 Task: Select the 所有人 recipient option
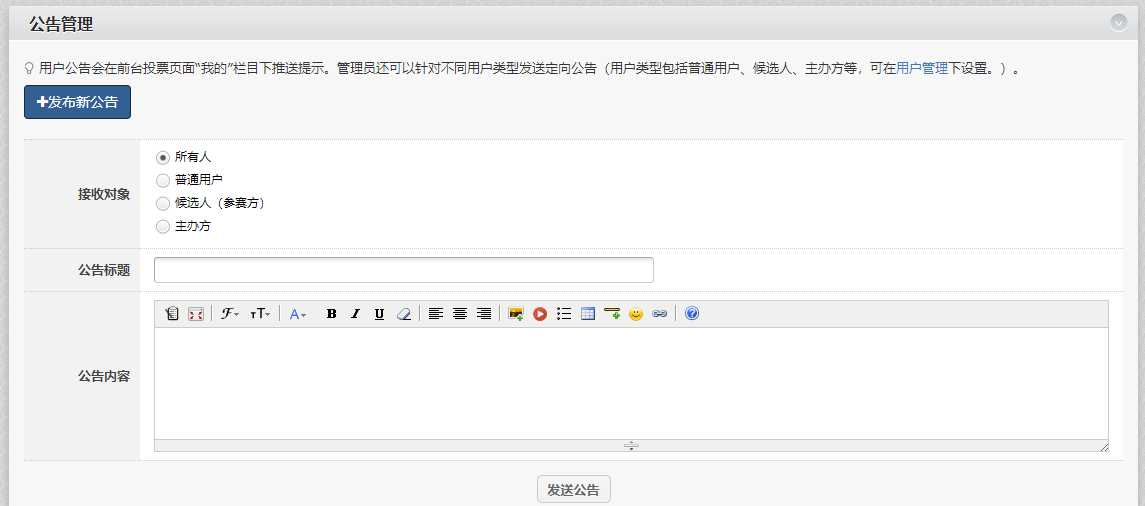click(163, 157)
